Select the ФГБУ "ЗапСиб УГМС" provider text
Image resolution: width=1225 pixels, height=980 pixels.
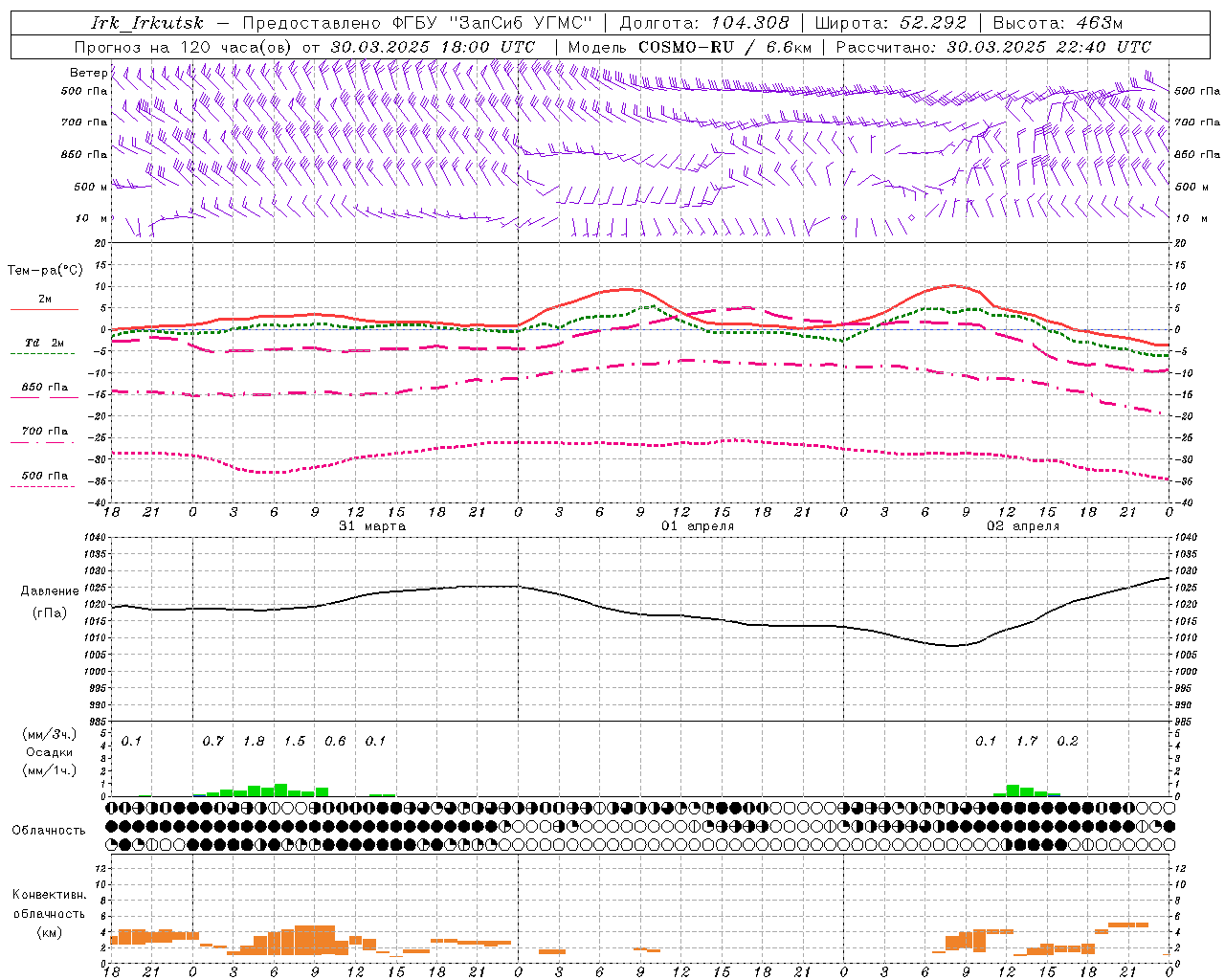[493, 23]
